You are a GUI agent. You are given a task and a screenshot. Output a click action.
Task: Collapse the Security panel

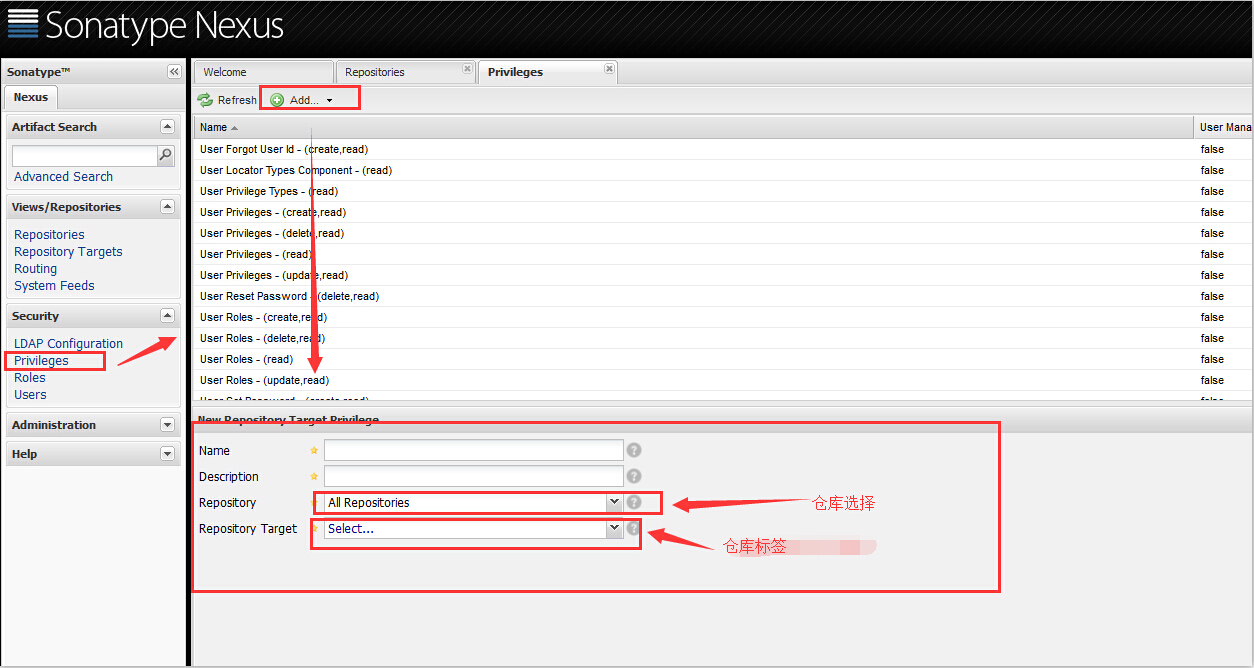167,316
